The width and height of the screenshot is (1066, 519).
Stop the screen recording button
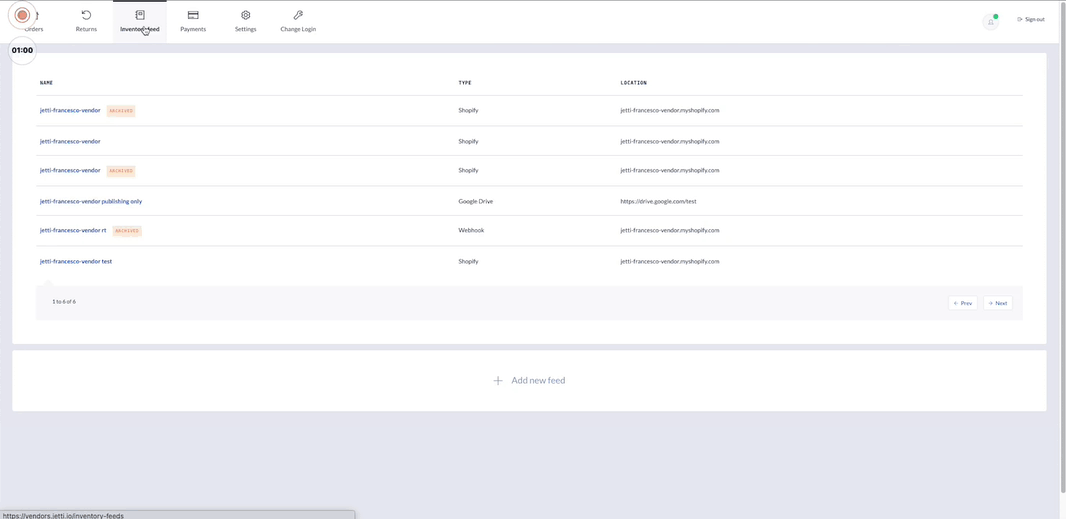22,15
